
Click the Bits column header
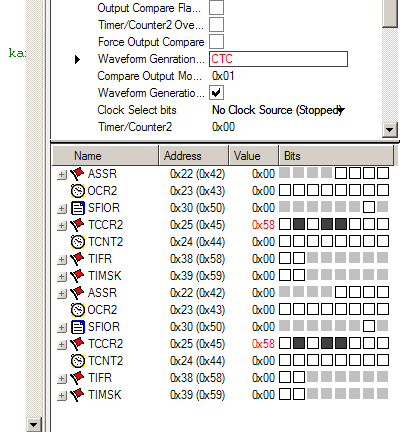[x=336, y=156]
